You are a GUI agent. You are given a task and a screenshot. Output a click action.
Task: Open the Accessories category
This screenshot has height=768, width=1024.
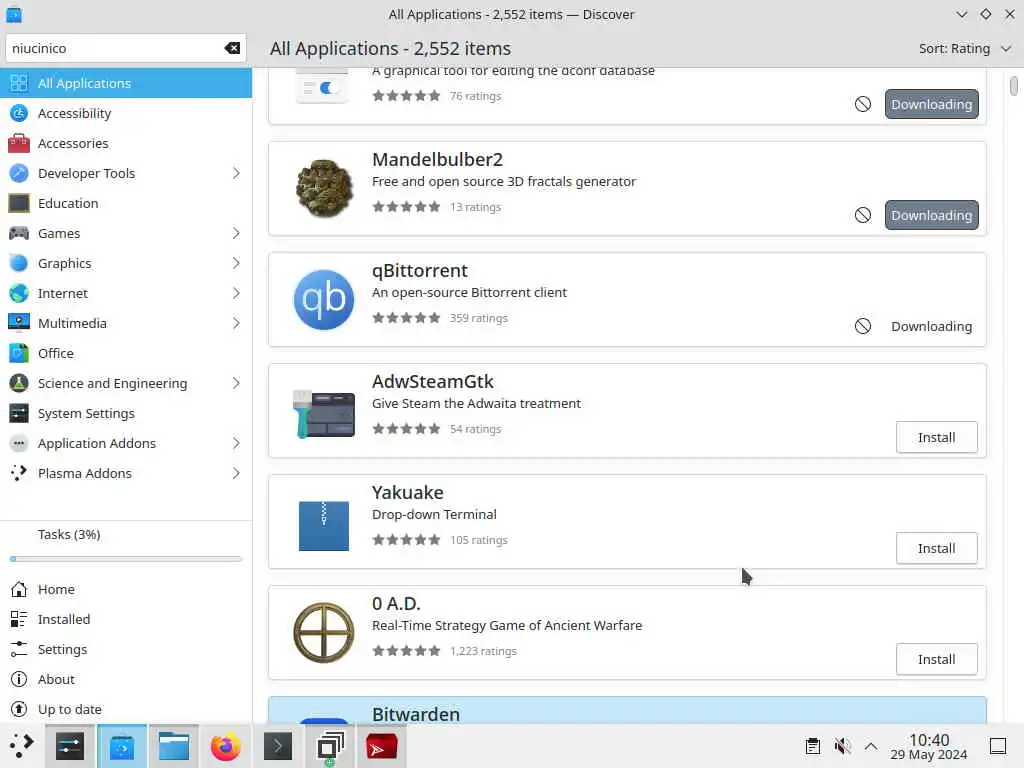[126, 144]
